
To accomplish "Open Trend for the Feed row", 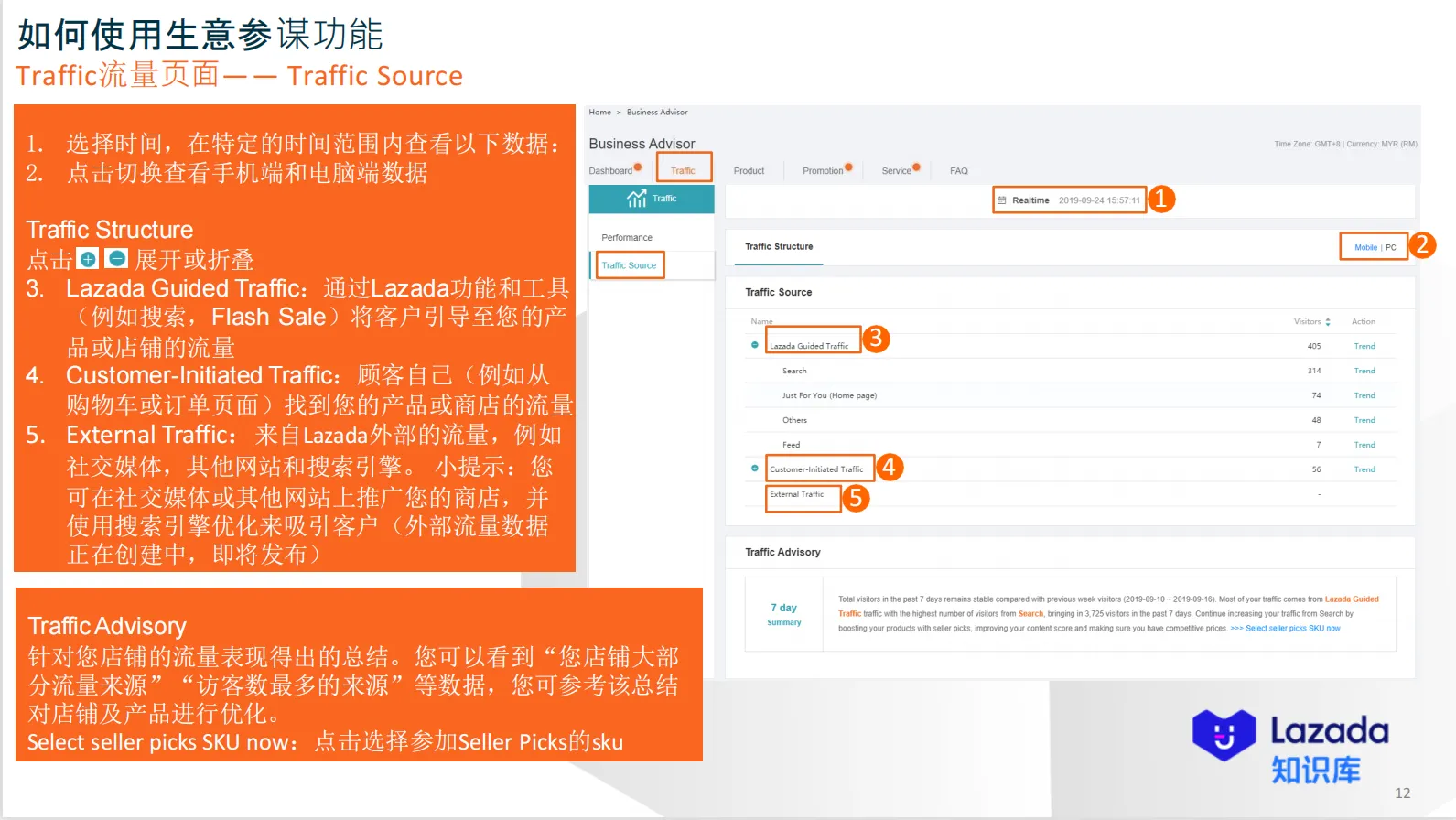I will (1364, 445).
